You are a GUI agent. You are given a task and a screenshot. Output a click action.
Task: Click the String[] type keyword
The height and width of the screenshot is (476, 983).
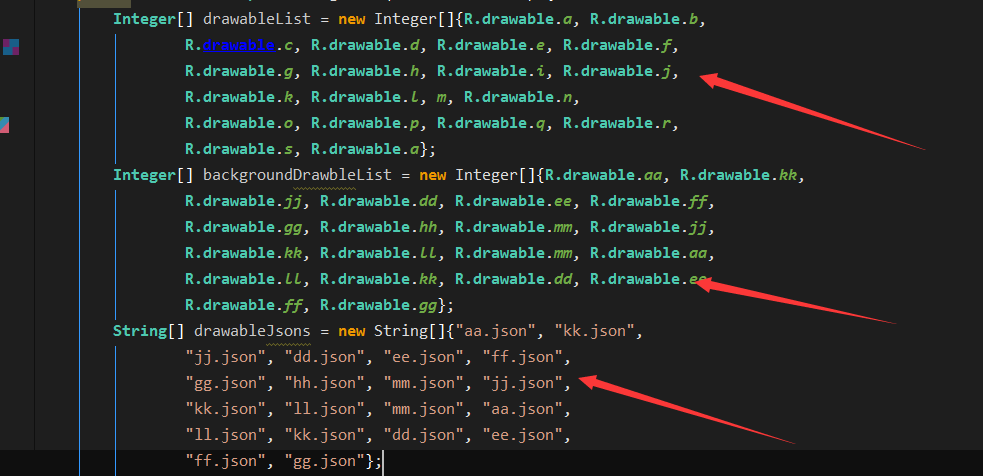tap(149, 331)
